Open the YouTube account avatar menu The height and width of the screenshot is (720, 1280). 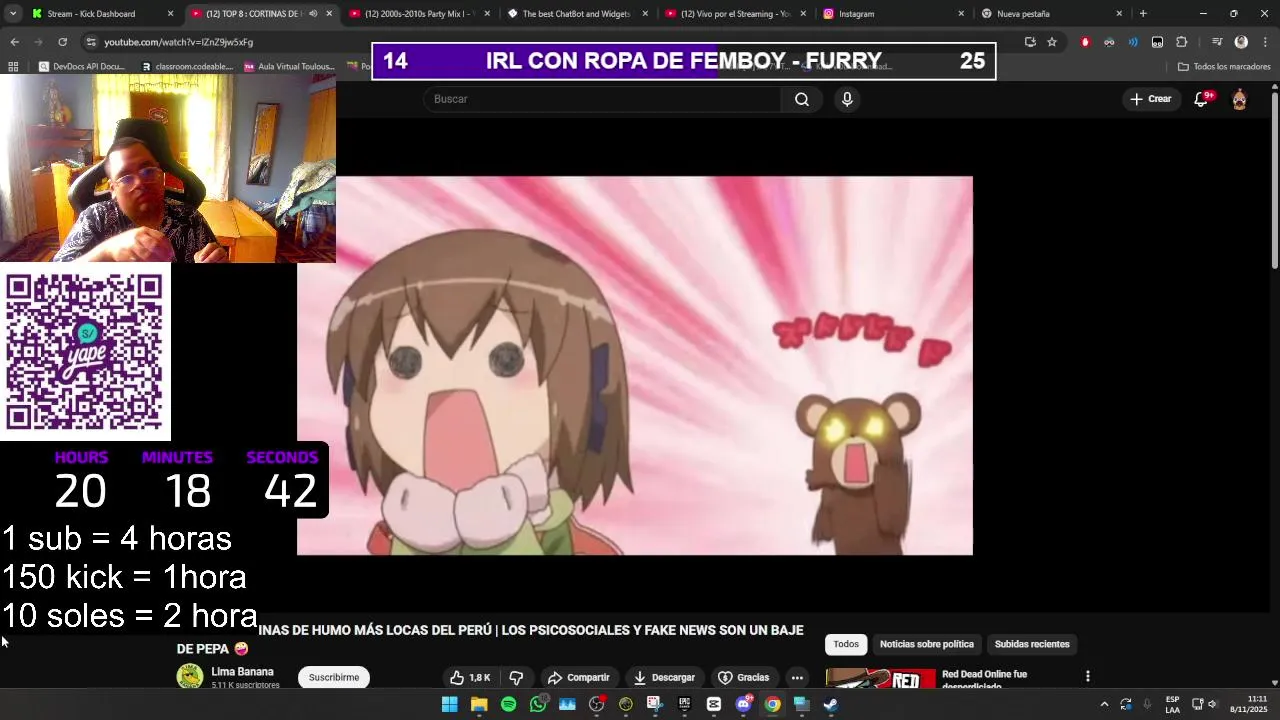point(1239,99)
